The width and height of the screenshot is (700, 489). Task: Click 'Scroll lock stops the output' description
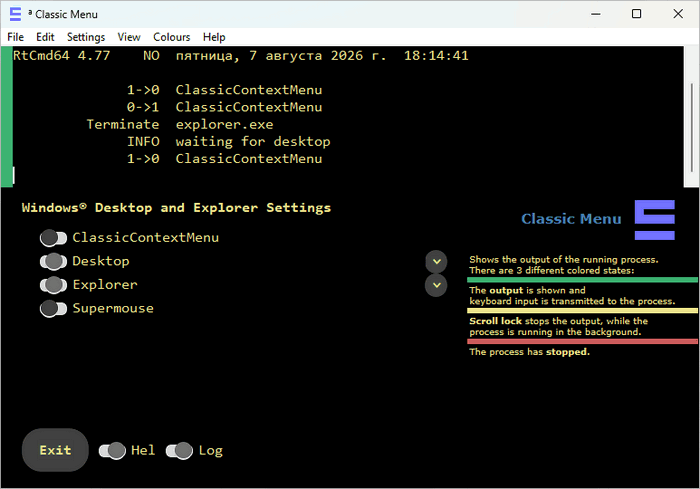pos(558,326)
